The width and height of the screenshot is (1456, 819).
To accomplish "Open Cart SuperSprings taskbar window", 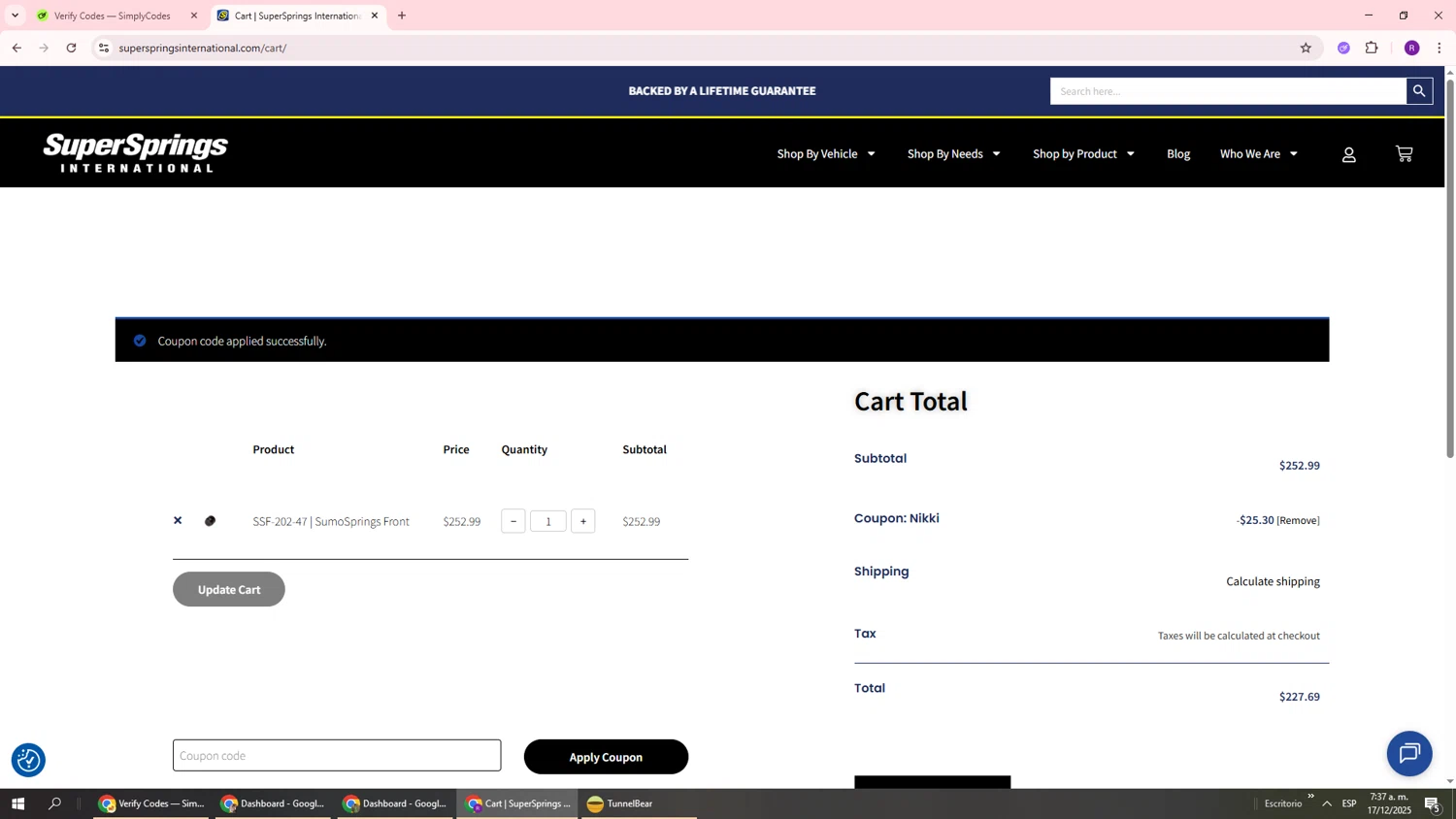I will 518,803.
